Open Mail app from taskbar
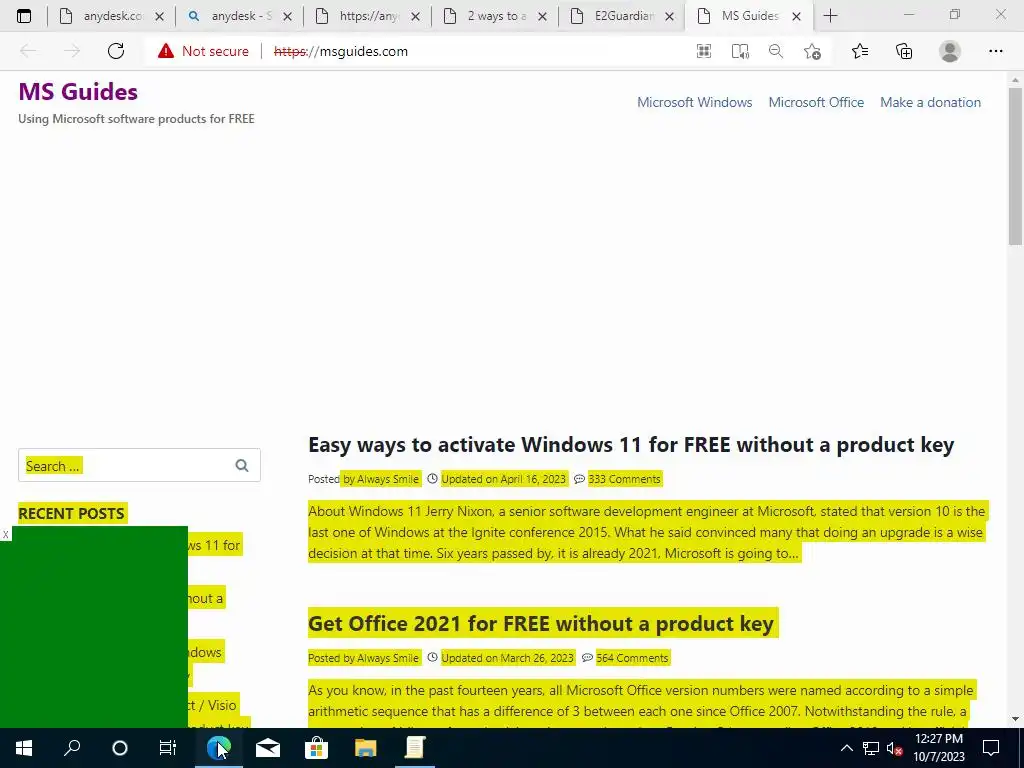The width and height of the screenshot is (1024, 768). (x=268, y=748)
